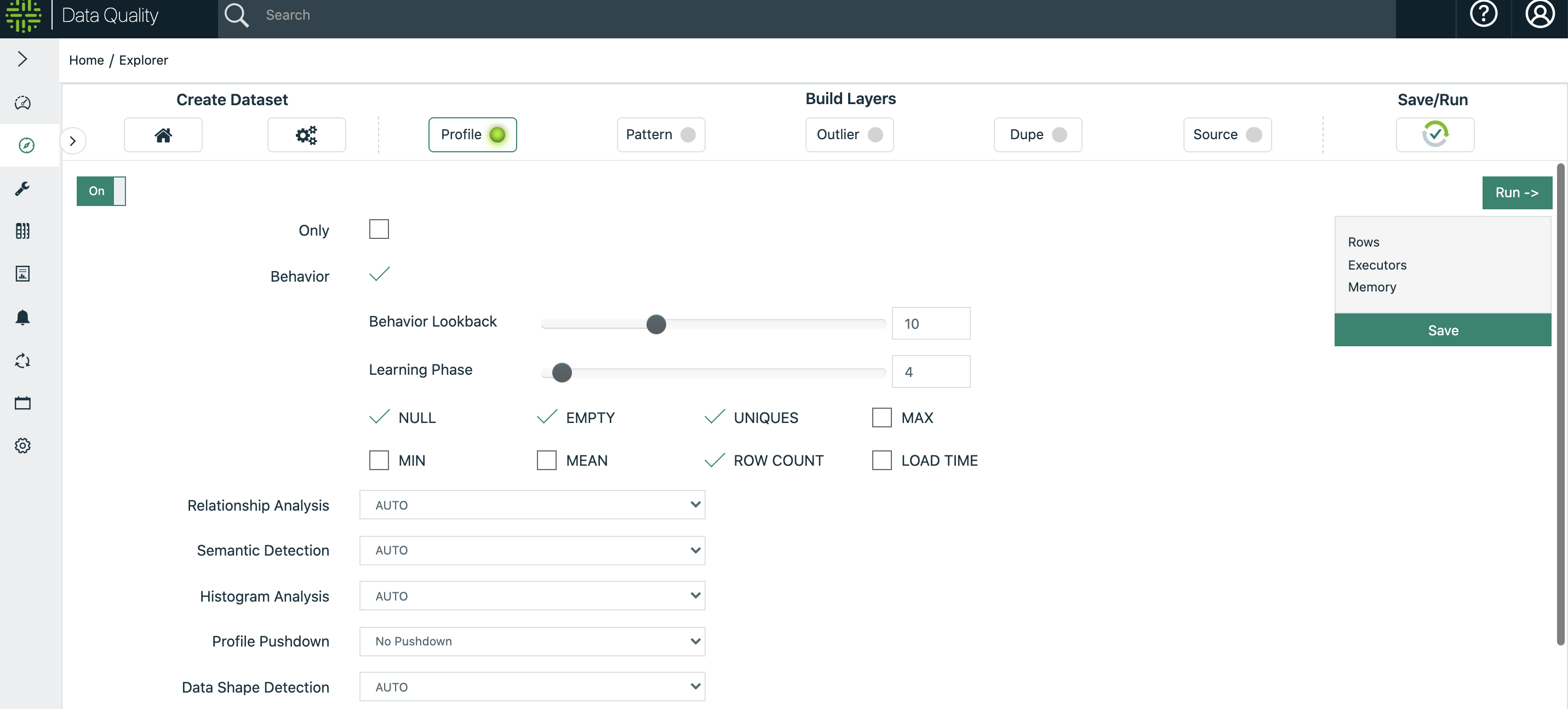Check the Only checkbox

click(379, 230)
